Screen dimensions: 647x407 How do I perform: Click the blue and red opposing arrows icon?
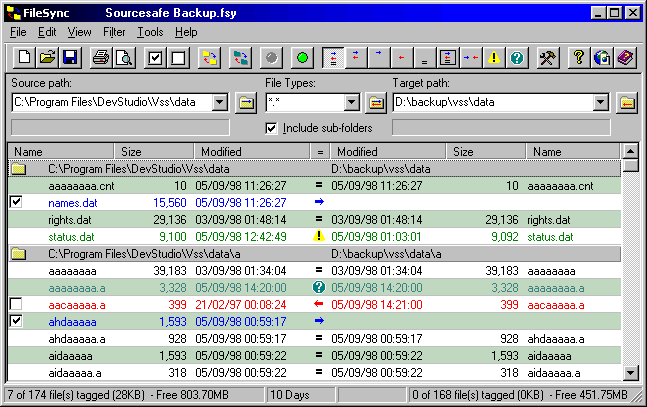click(x=471, y=58)
